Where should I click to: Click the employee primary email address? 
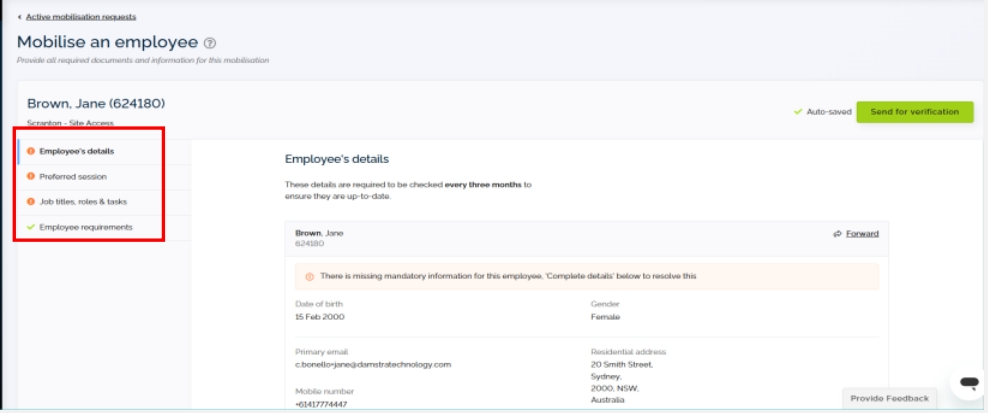pos(373,364)
